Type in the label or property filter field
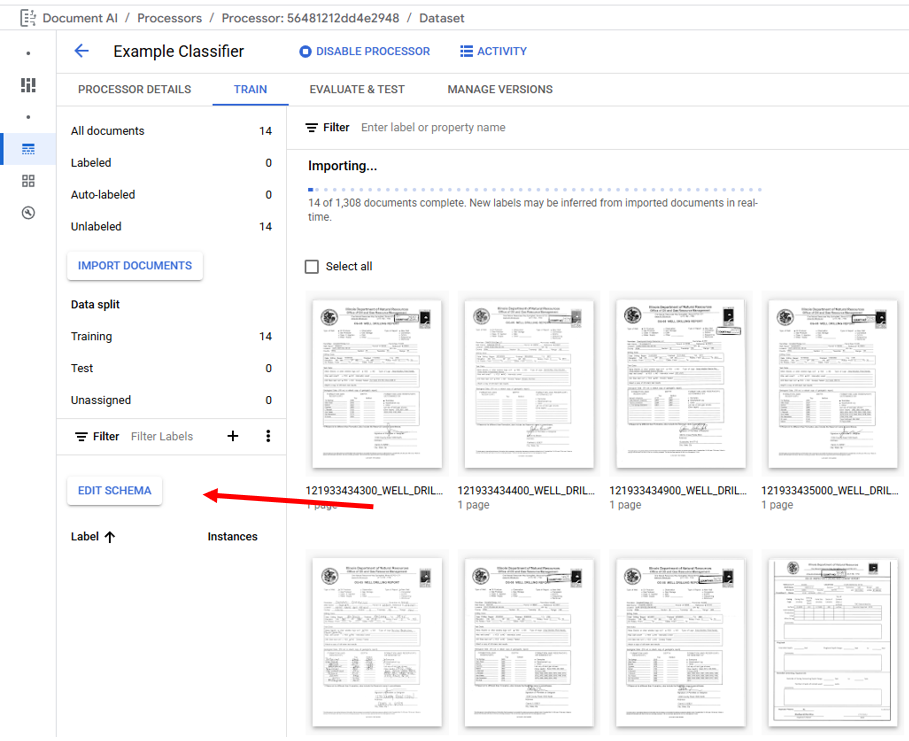The image size is (909, 741). pyautogui.click(x=500, y=128)
